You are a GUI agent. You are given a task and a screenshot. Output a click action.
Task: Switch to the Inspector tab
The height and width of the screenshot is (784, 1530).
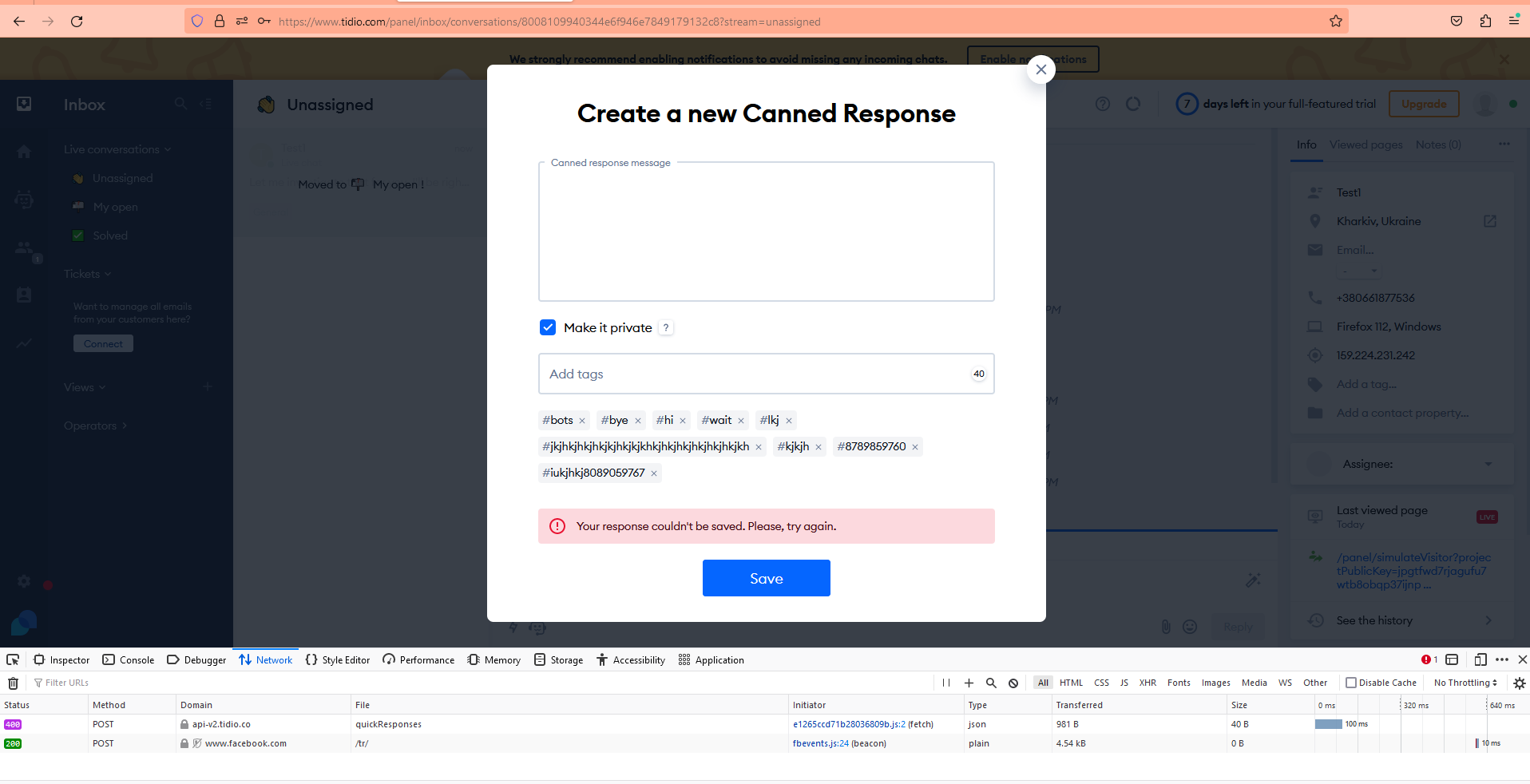[61, 659]
